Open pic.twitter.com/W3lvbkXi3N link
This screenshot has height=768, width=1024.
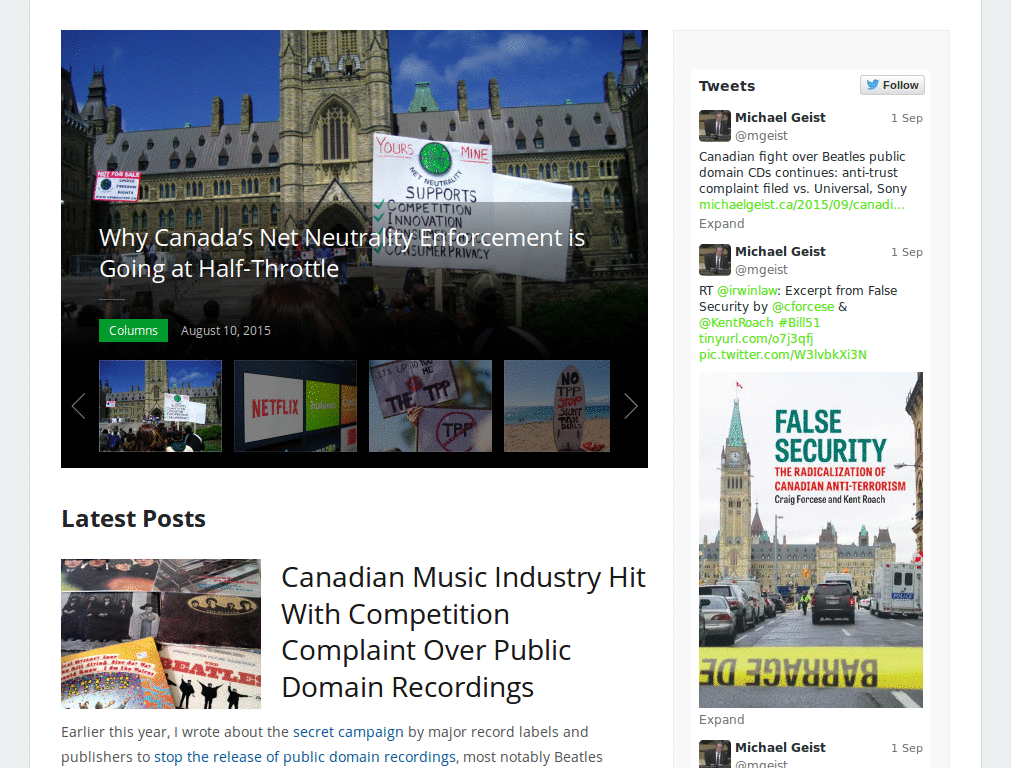click(x=782, y=355)
